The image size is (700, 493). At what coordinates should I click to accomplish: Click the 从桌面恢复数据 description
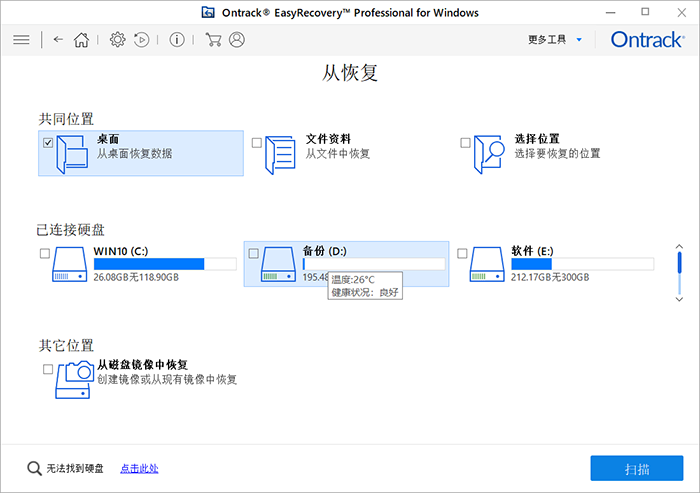(134, 154)
